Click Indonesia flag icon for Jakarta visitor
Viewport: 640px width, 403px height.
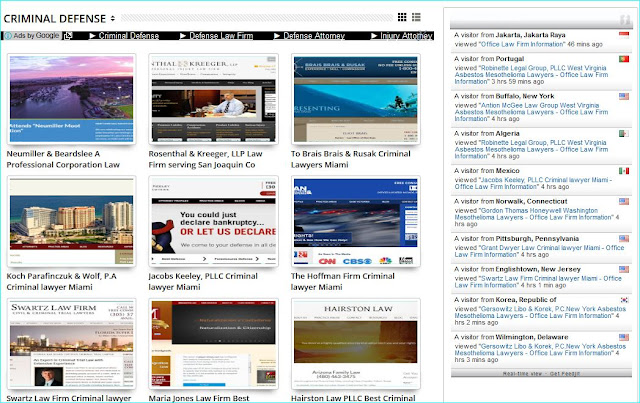click(x=624, y=35)
